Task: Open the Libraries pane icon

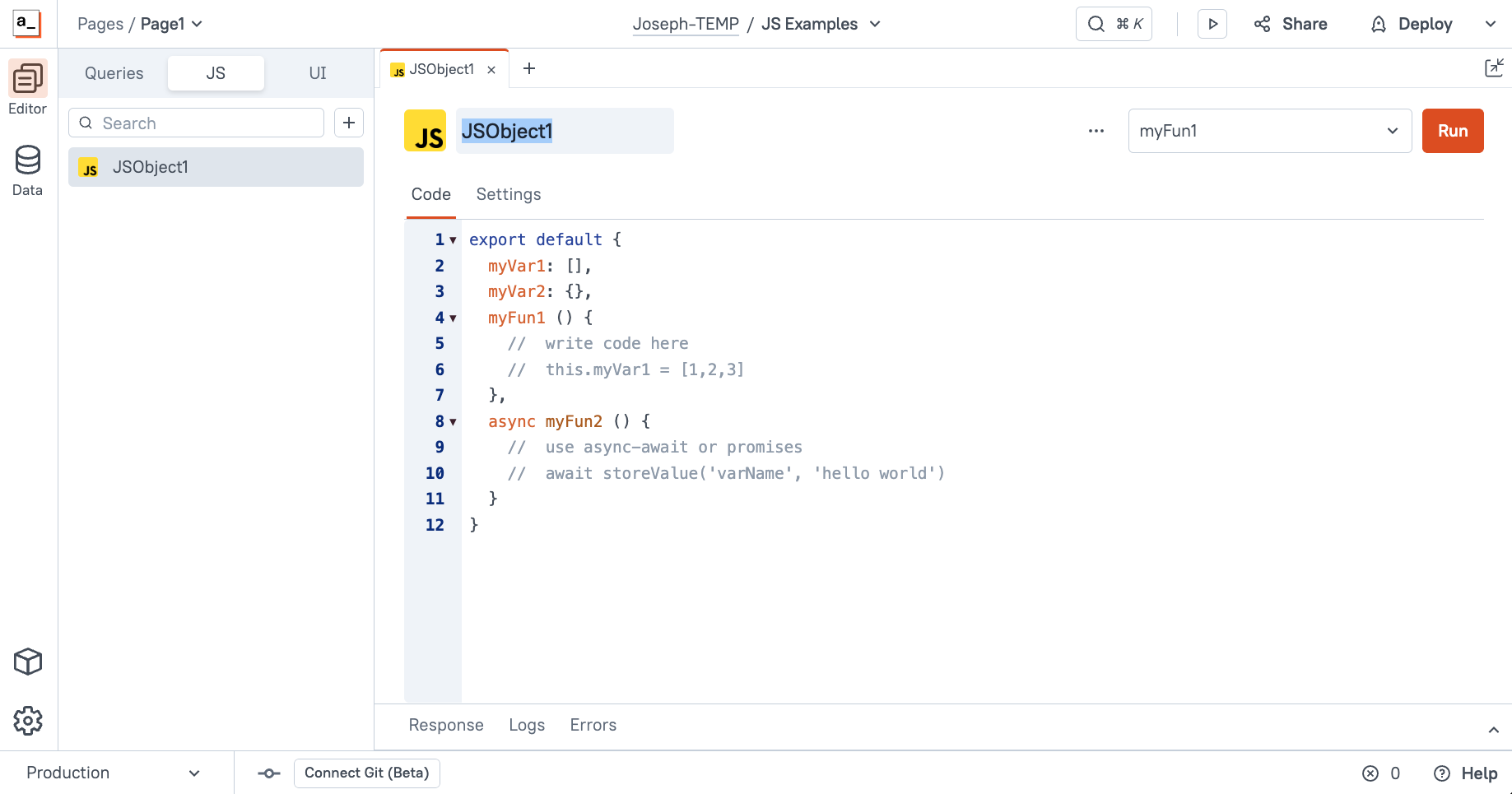Action: (x=27, y=661)
